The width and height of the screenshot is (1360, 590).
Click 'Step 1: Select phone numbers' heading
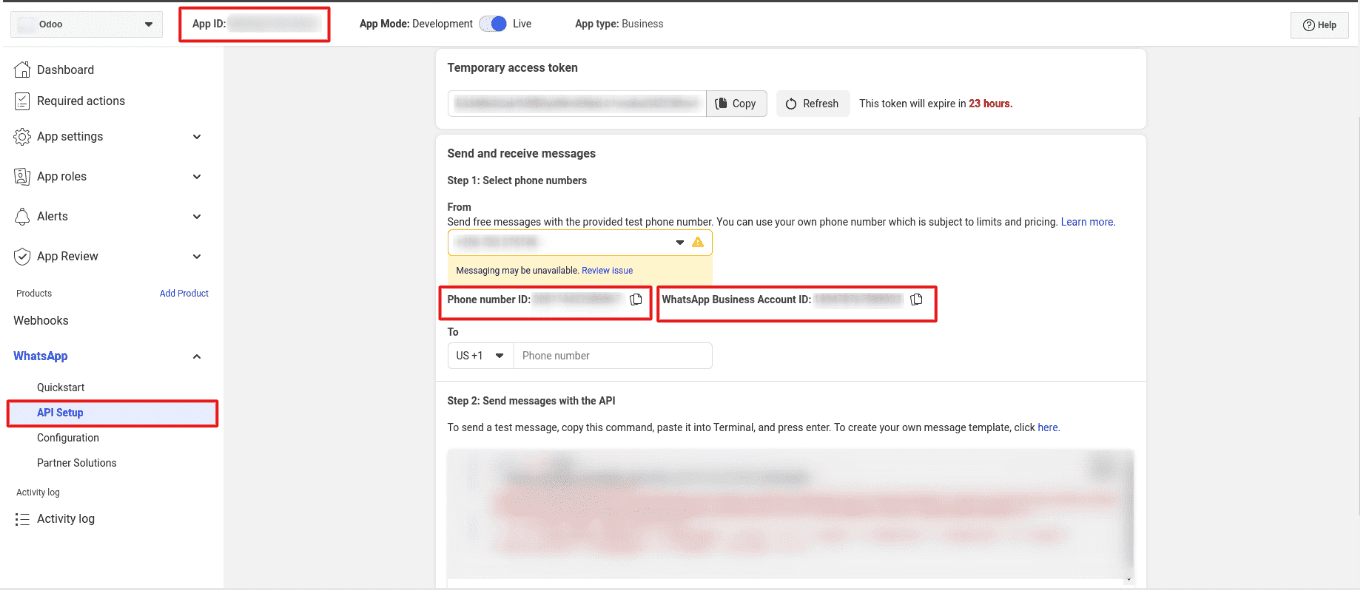517,181
